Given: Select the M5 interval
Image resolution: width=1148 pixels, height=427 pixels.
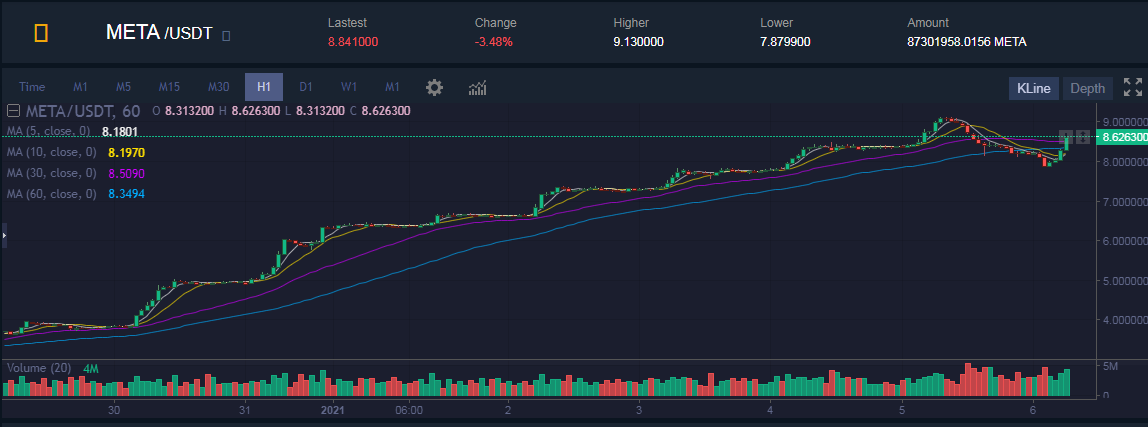Looking at the screenshot, I should click(x=124, y=87).
